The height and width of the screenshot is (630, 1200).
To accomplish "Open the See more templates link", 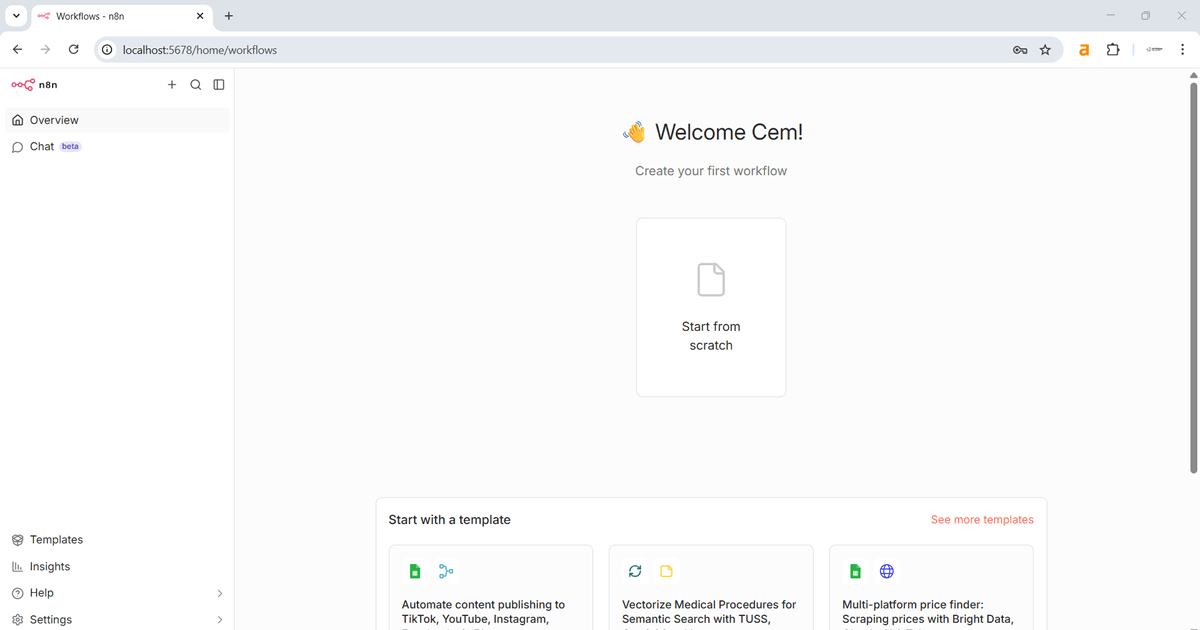I will click(x=981, y=520).
